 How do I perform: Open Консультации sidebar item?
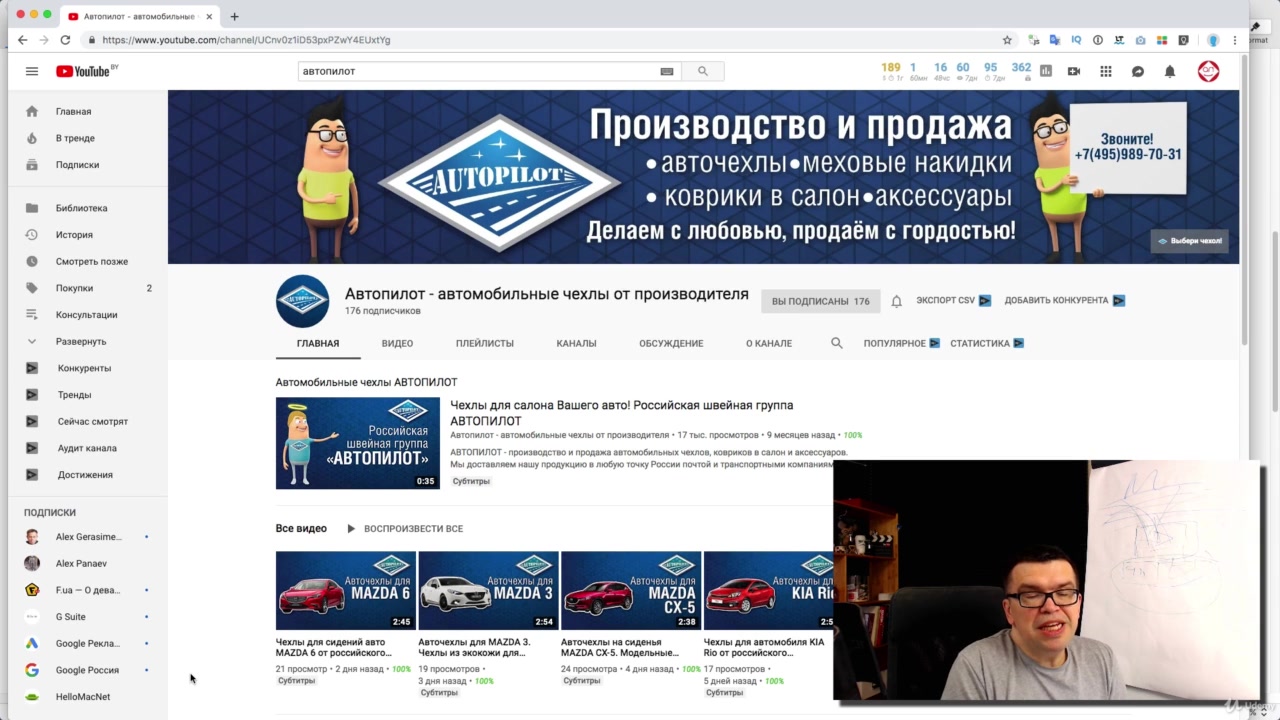[x=88, y=315]
